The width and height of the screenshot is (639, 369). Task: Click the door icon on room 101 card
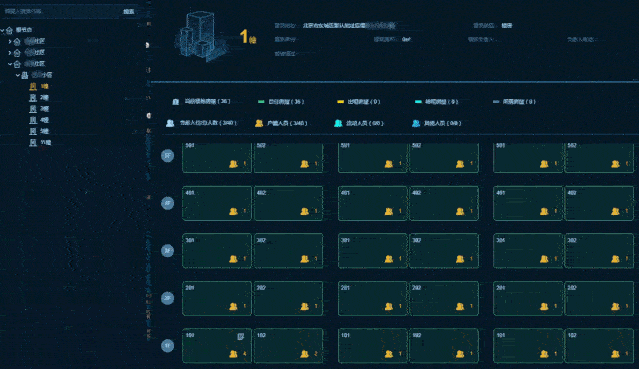click(x=240, y=336)
